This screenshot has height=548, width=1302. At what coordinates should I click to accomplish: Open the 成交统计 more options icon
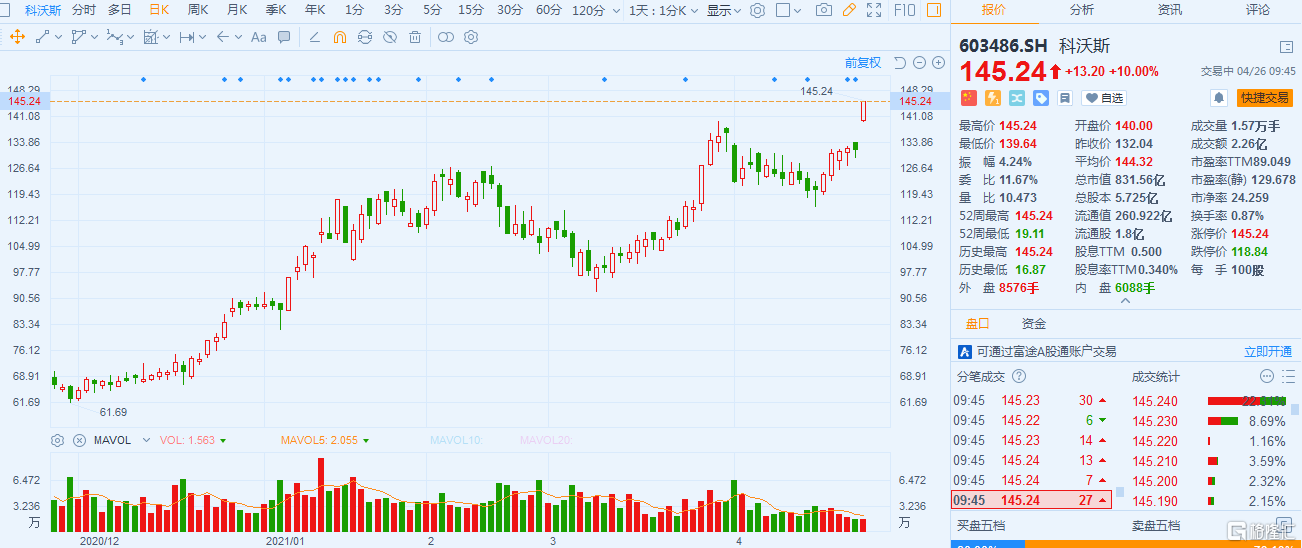click(x=1266, y=377)
